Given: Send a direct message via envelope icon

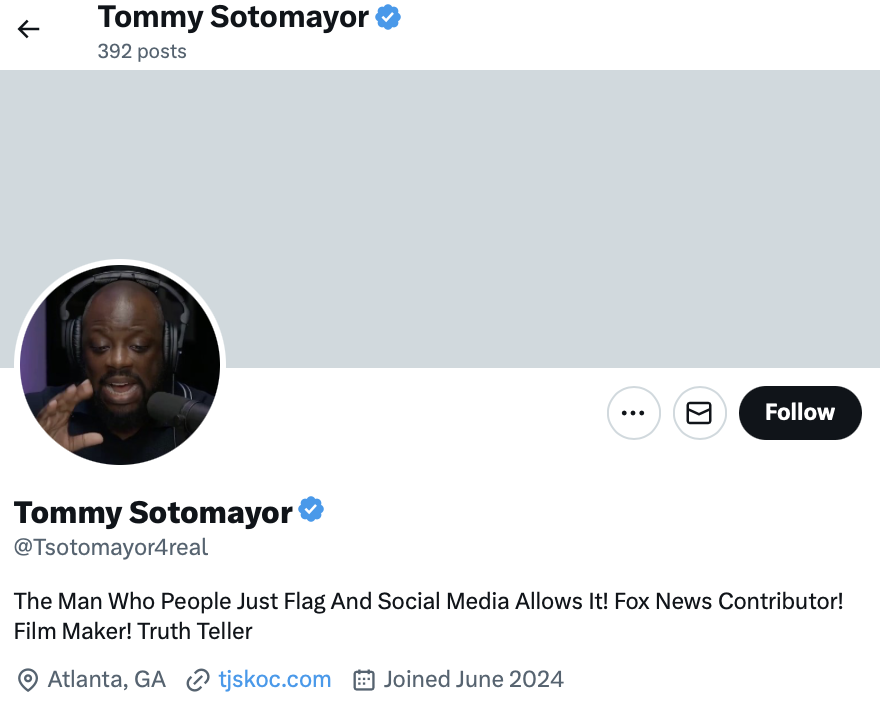Looking at the screenshot, I should click(x=699, y=412).
